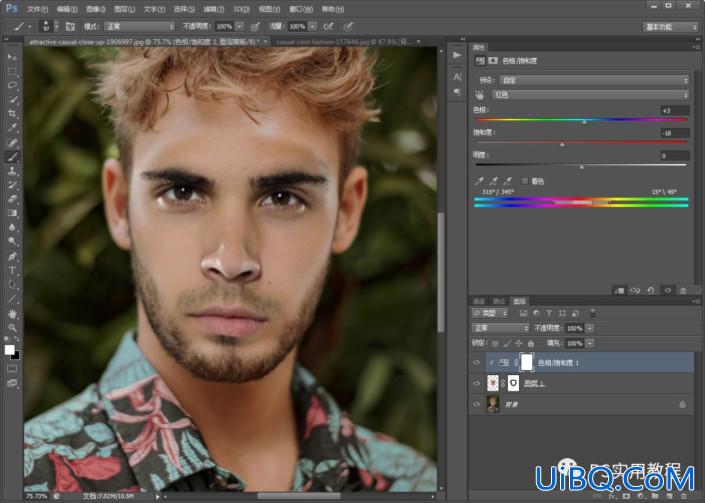Click the vertical scrollbar of the canvas
Screen dimensions: 705x503
coord(441,272)
